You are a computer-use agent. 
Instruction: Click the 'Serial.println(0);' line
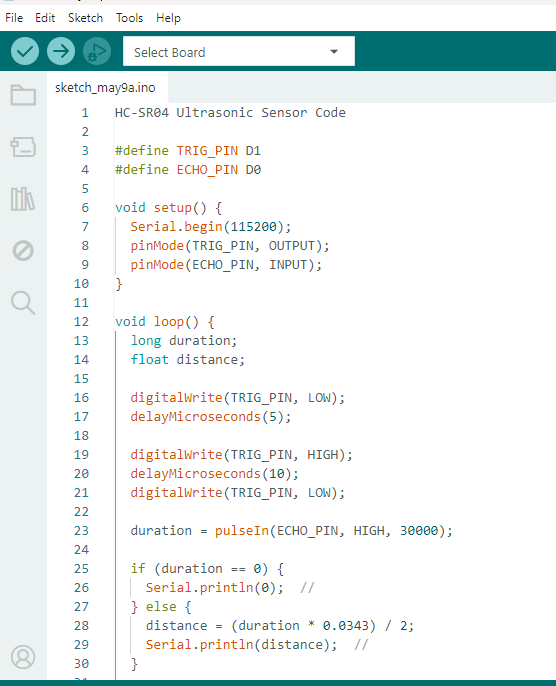pos(214,588)
